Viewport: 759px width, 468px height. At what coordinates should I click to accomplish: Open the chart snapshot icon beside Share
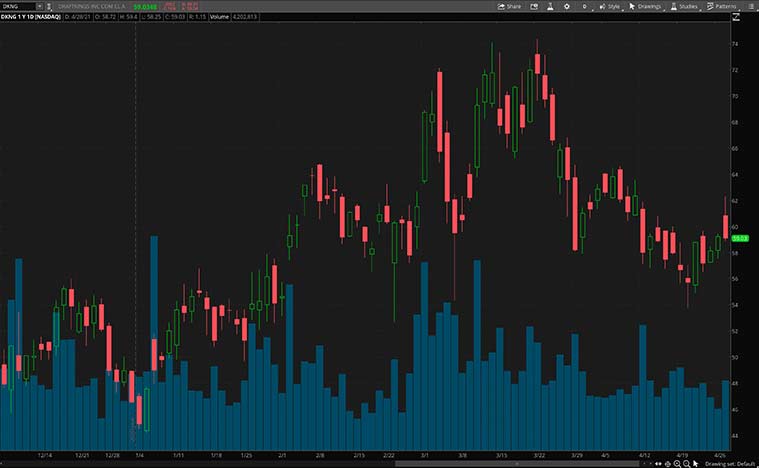pyautogui.click(x=534, y=6)
